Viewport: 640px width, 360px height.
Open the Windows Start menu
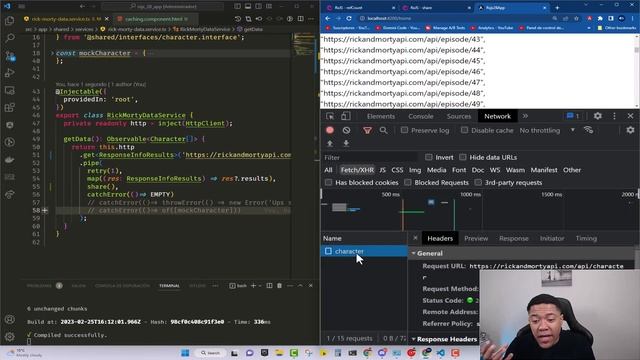click(x=185, y=353)
